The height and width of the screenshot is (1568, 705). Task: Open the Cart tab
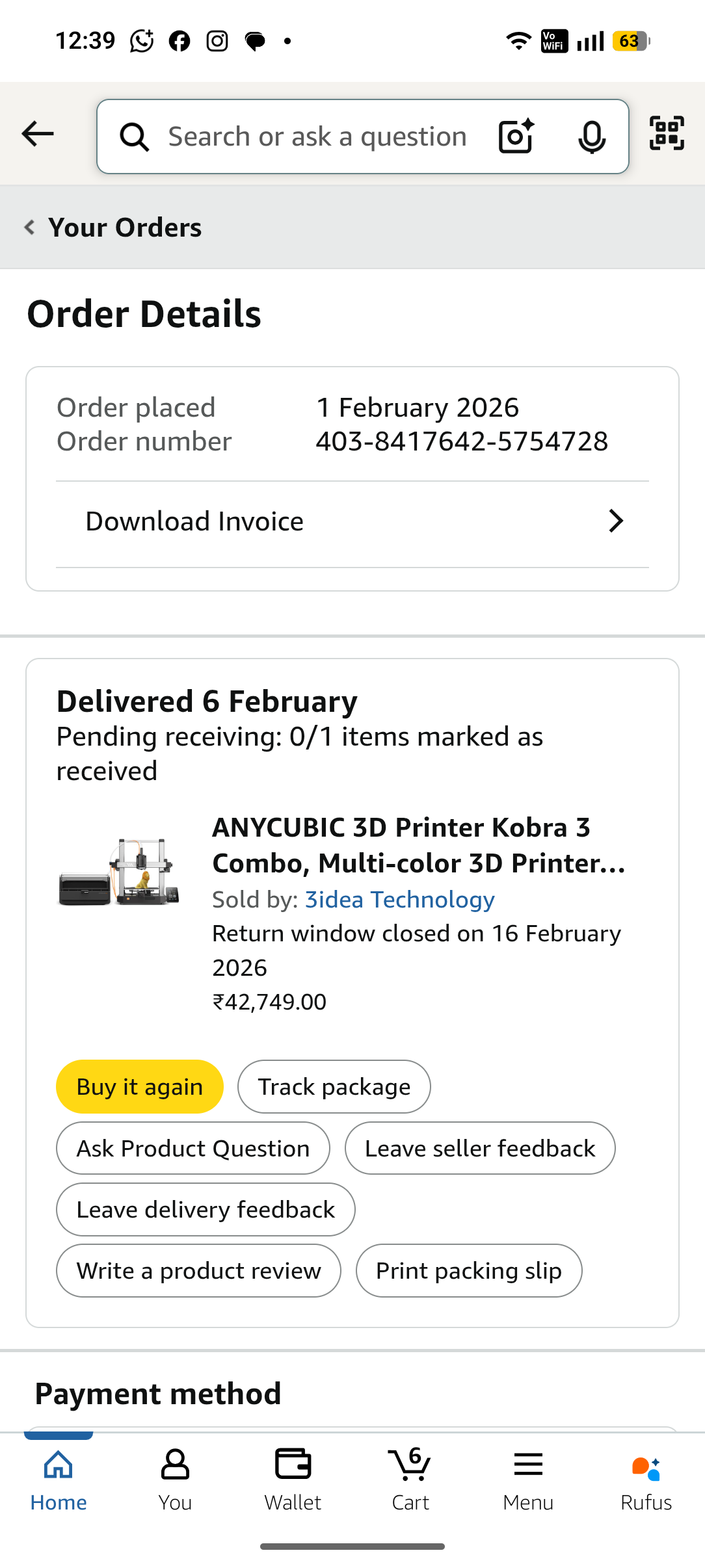tap(410, 1480)
